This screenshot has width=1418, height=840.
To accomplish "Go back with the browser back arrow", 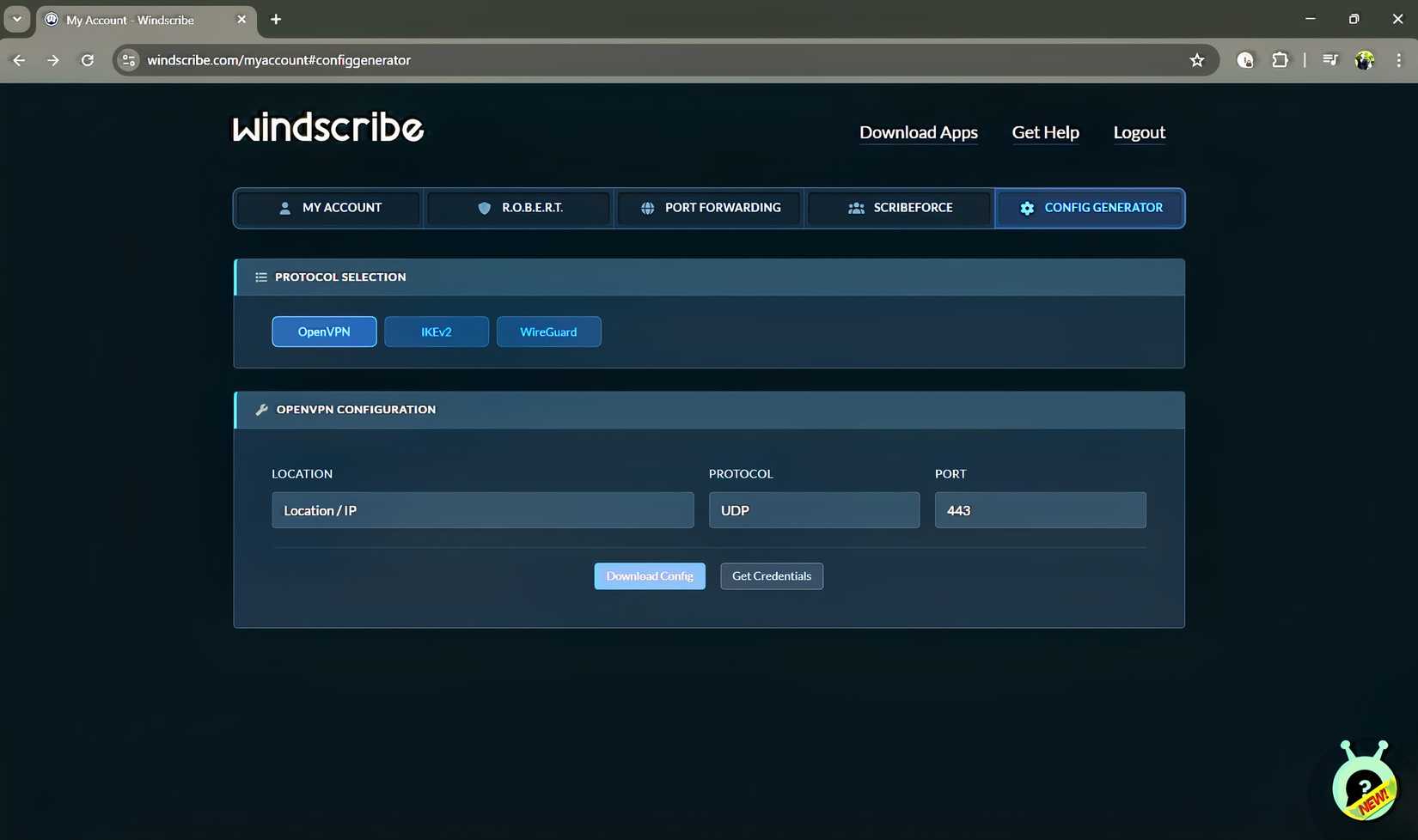I will click(x=19, y=60).
